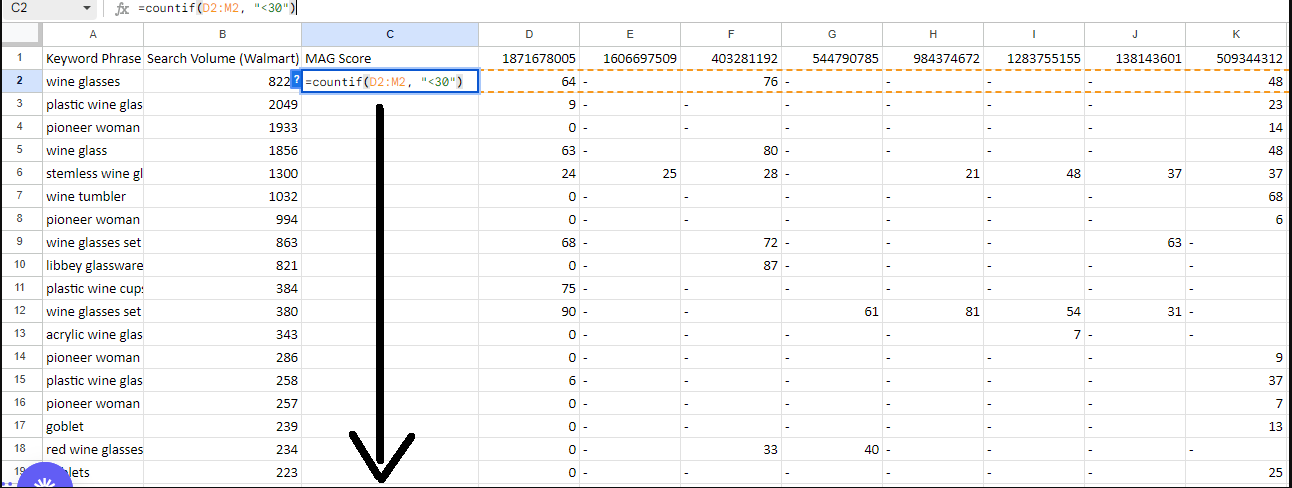Click cell with value 87 in column F

pos(731,265)
